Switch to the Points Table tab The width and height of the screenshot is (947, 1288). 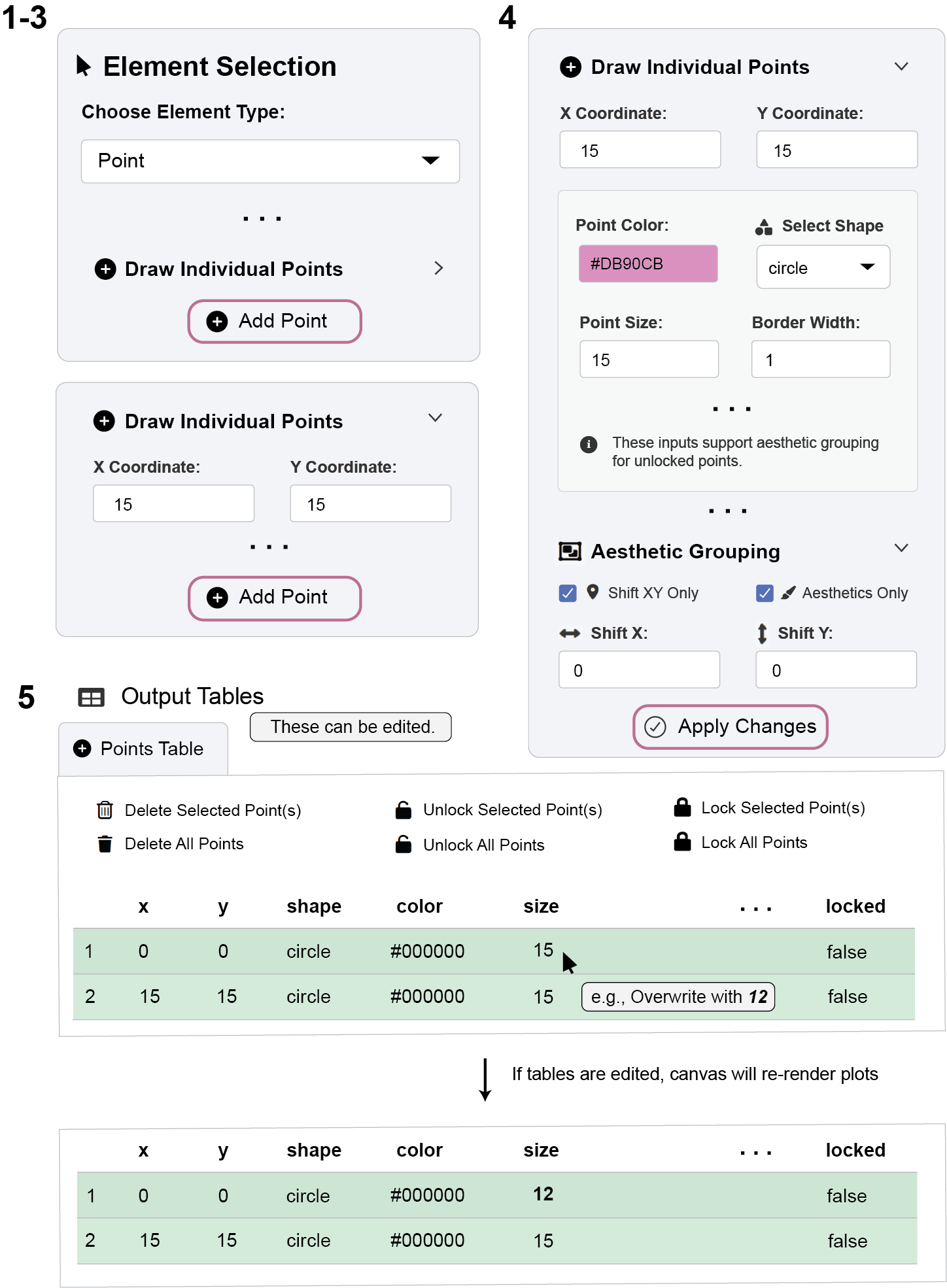coord(143,749)
